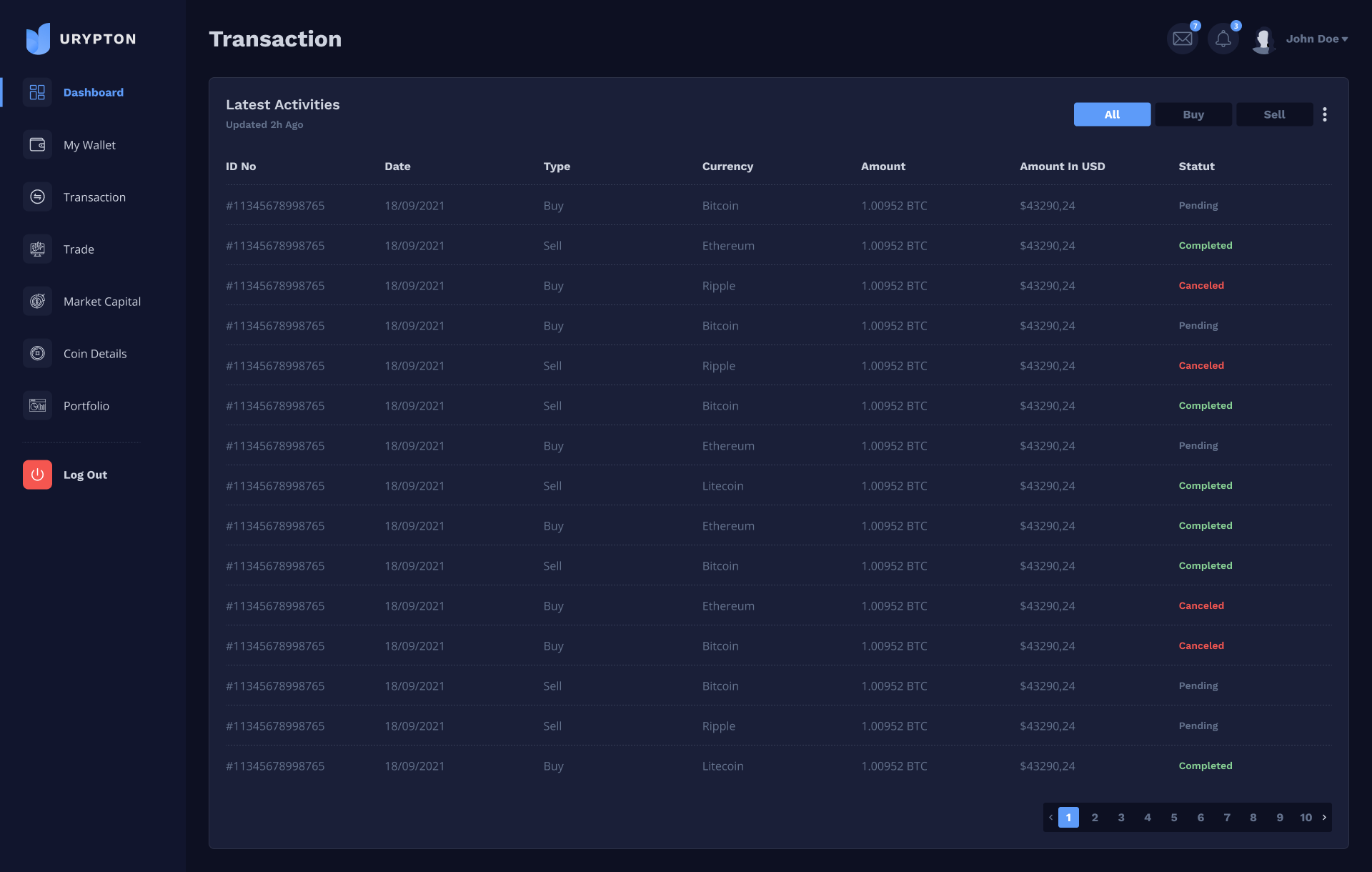The height and width of the screenshot is (872, 1372).
Task: Open Market Capital icon in sidebar
Action: pos(37,302)
